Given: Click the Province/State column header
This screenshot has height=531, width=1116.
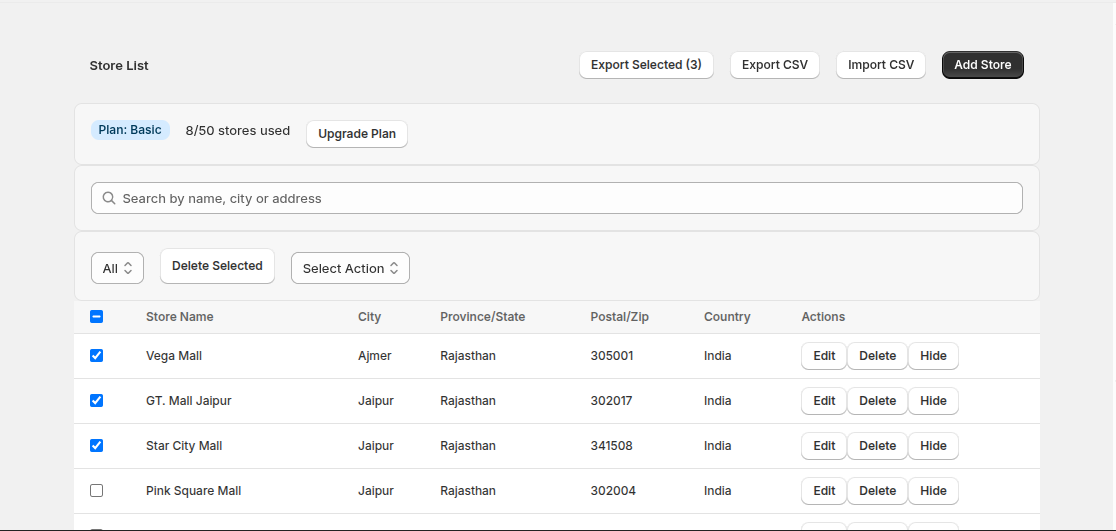Looking at the screenshot, I should coord(483,317).
